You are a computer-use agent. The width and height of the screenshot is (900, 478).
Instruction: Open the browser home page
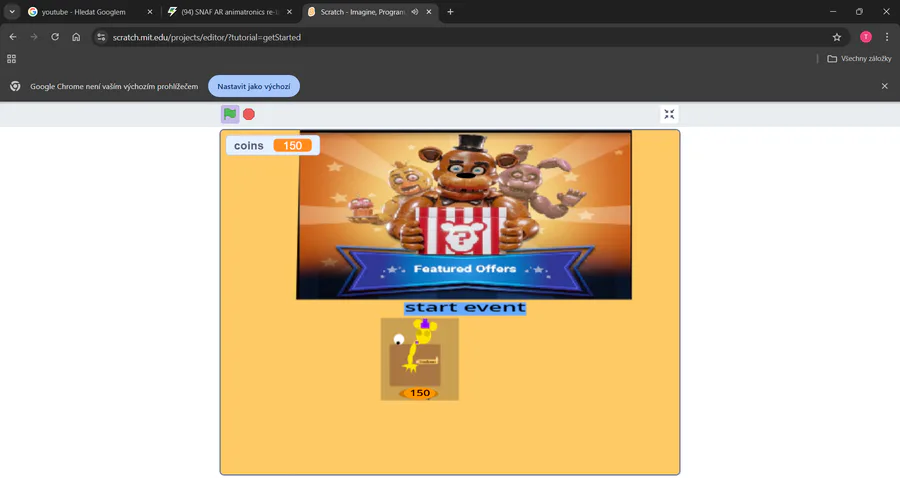[76, 37]
